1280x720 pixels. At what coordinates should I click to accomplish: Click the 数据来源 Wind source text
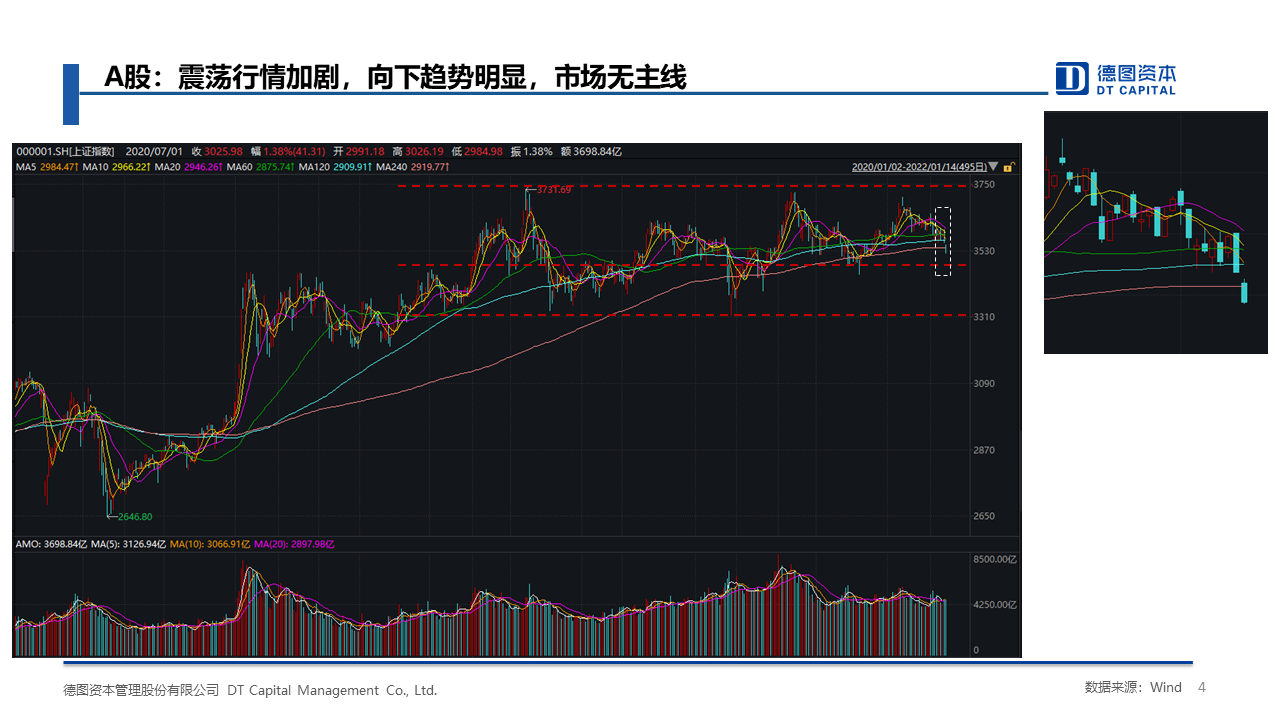pos(1133,687)
